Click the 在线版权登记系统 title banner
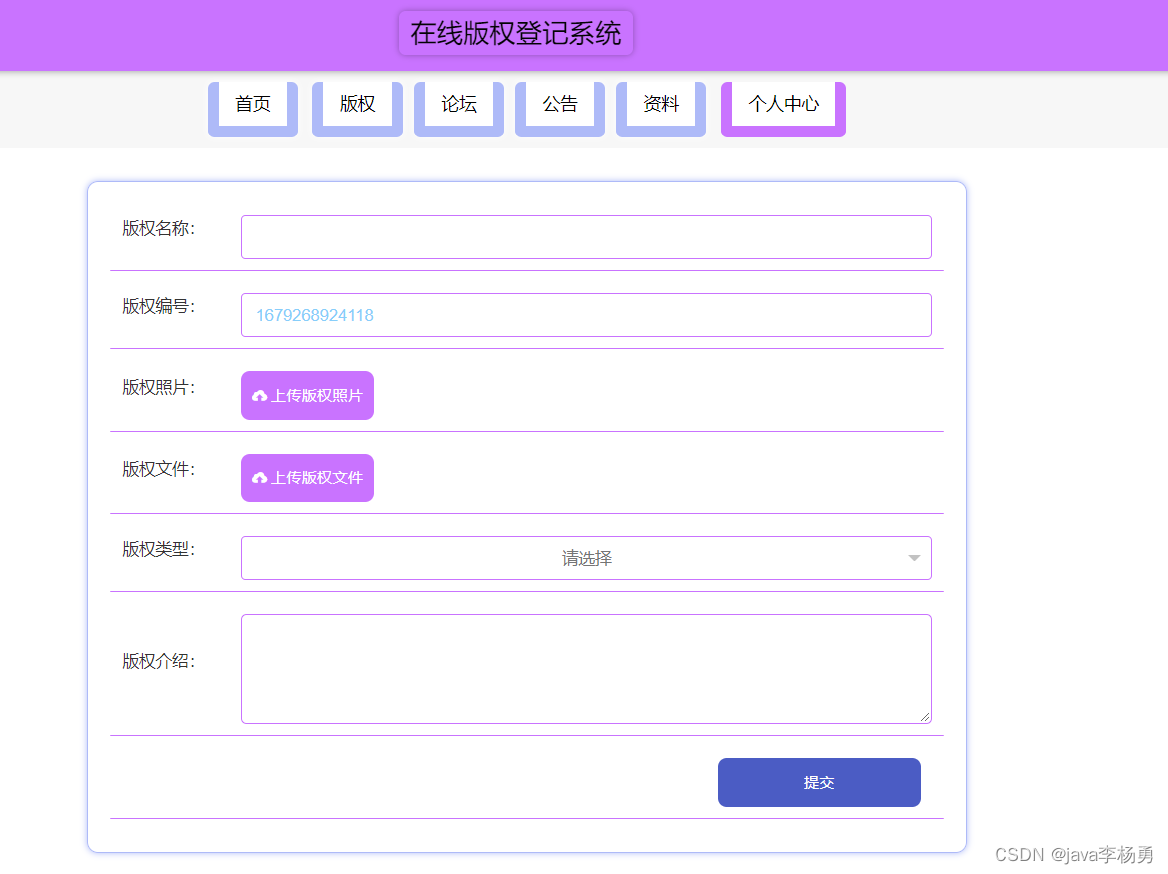This screenshot has width=1168, height=874. click(x=515, y=33)
